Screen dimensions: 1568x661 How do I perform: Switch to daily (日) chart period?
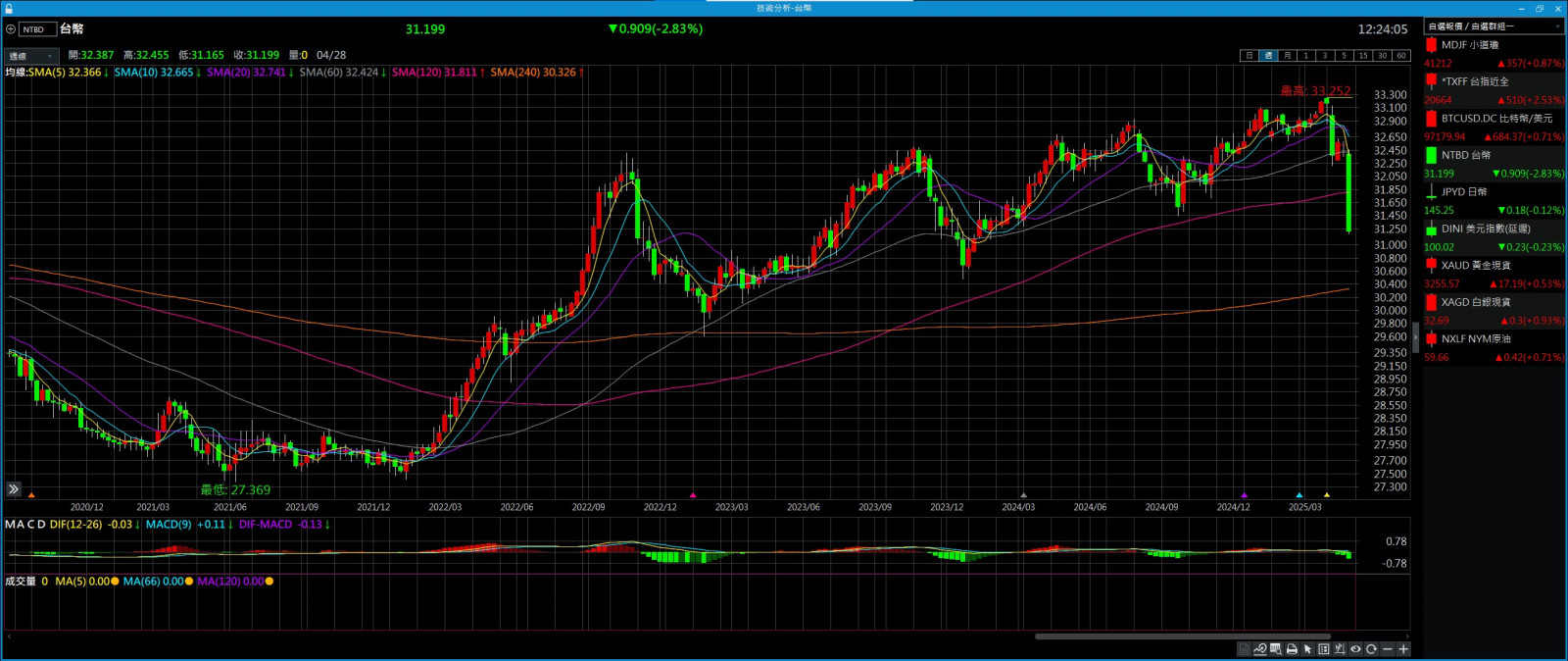(x=1249, y=56)
